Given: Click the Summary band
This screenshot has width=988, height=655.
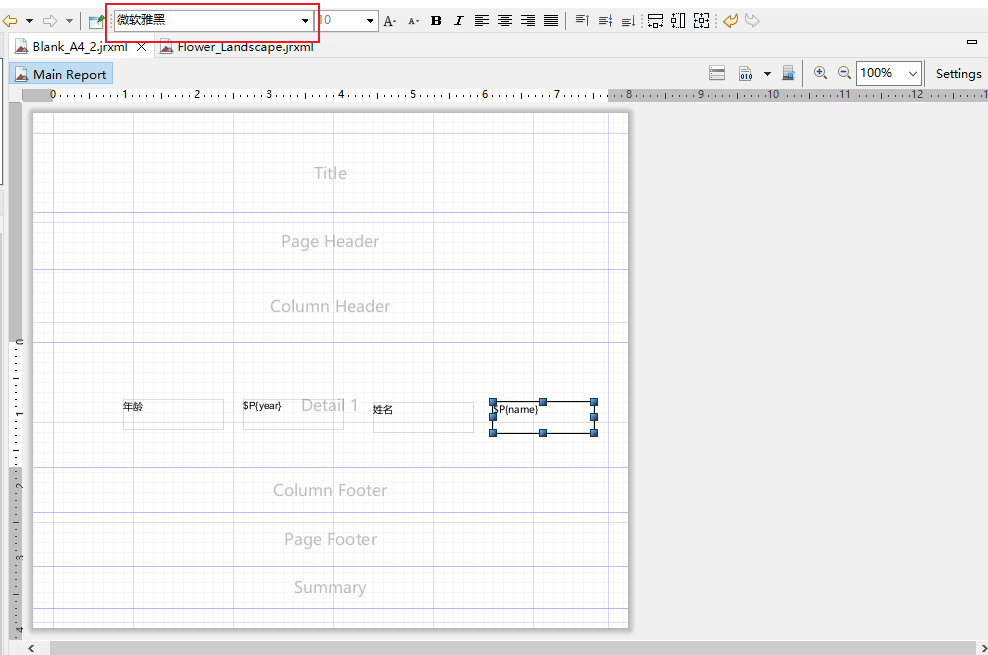Looking at the screenshot, I should [330, 588].
